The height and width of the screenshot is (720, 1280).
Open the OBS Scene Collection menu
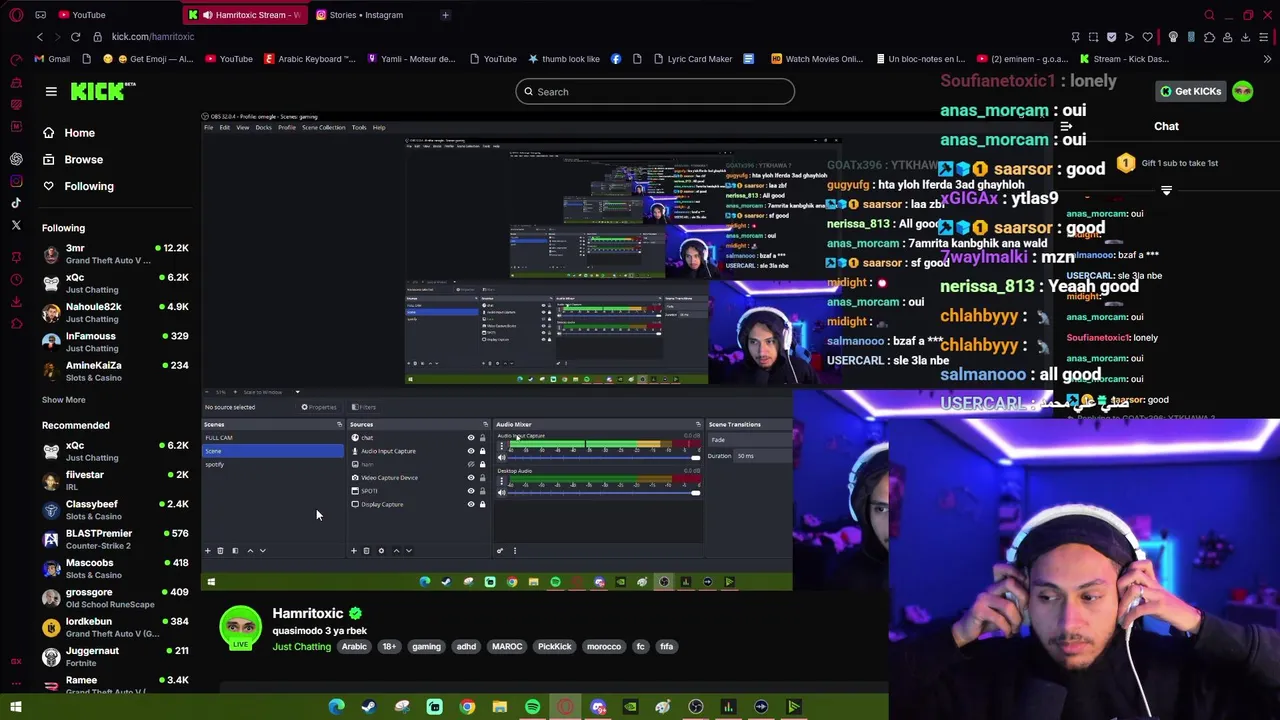tap(324, 128)
